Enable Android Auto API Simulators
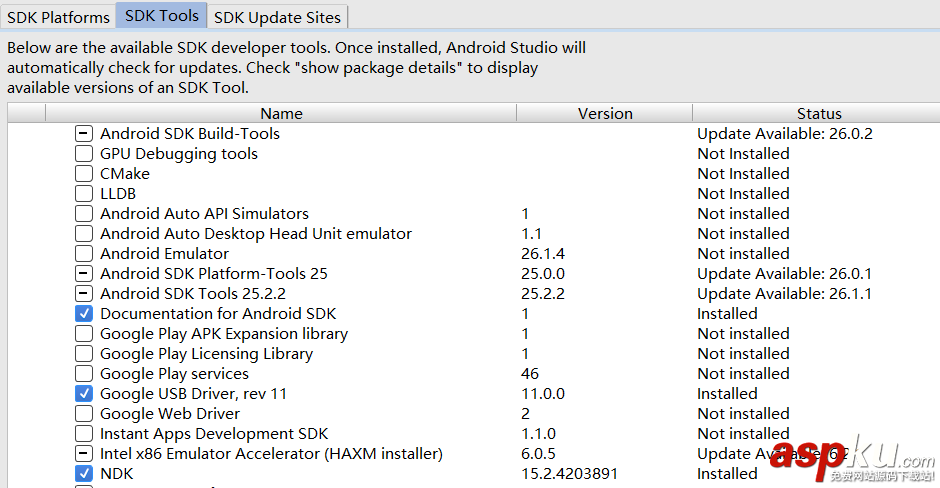 coord(84,213)
